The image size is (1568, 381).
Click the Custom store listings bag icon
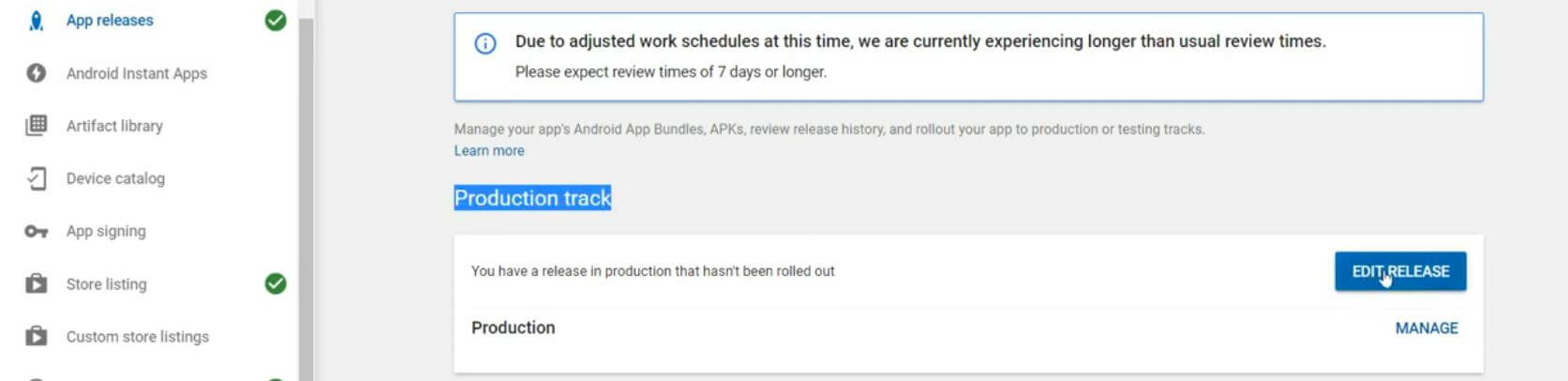click(36, 336)
